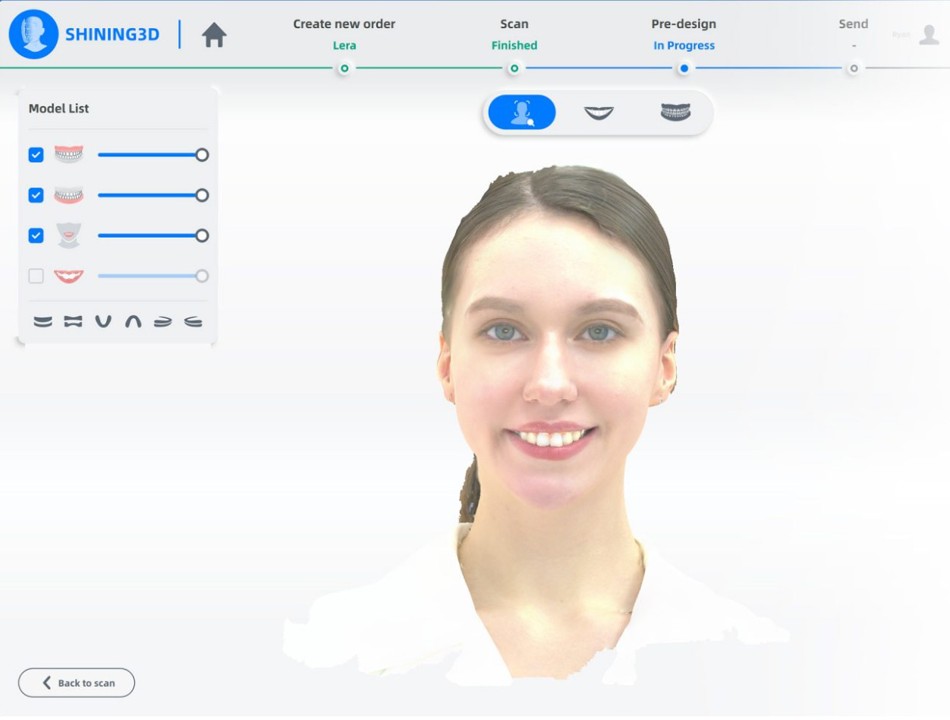
Task: Select the first jaw view icon below the model list
Action: [43, 322]
